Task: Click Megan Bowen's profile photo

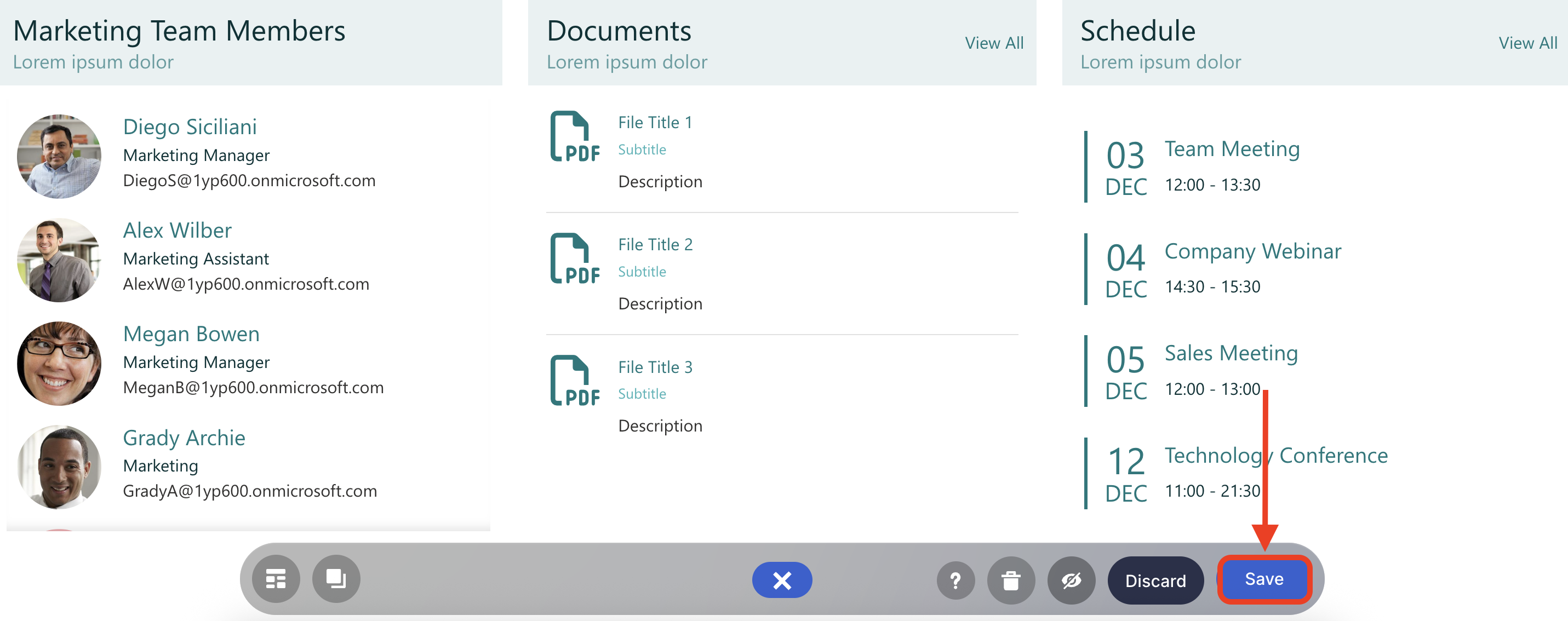Action: (59, 364)
